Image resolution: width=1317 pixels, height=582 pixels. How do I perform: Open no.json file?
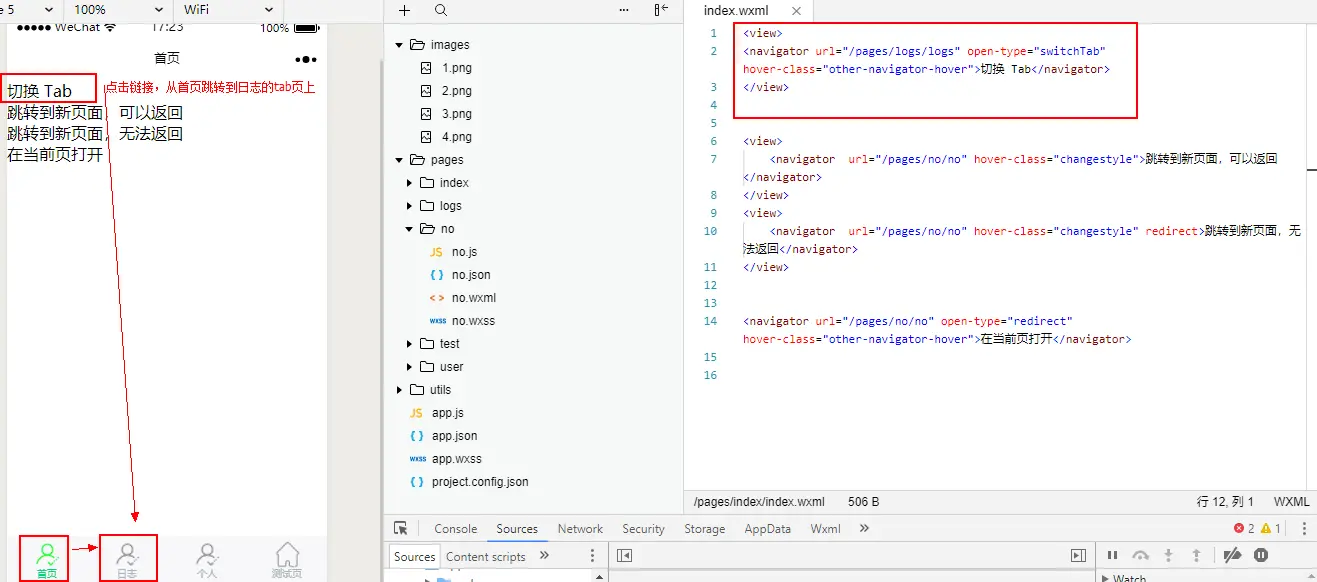pyautogui.click(x=471, y=275)
